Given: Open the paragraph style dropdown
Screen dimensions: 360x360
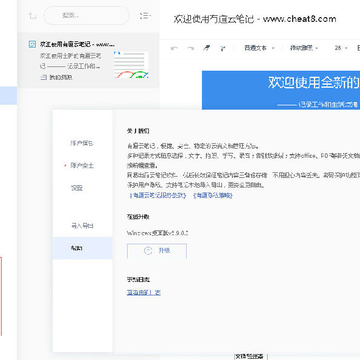Looking at the screenshot, I should click(x=259, y=48).
